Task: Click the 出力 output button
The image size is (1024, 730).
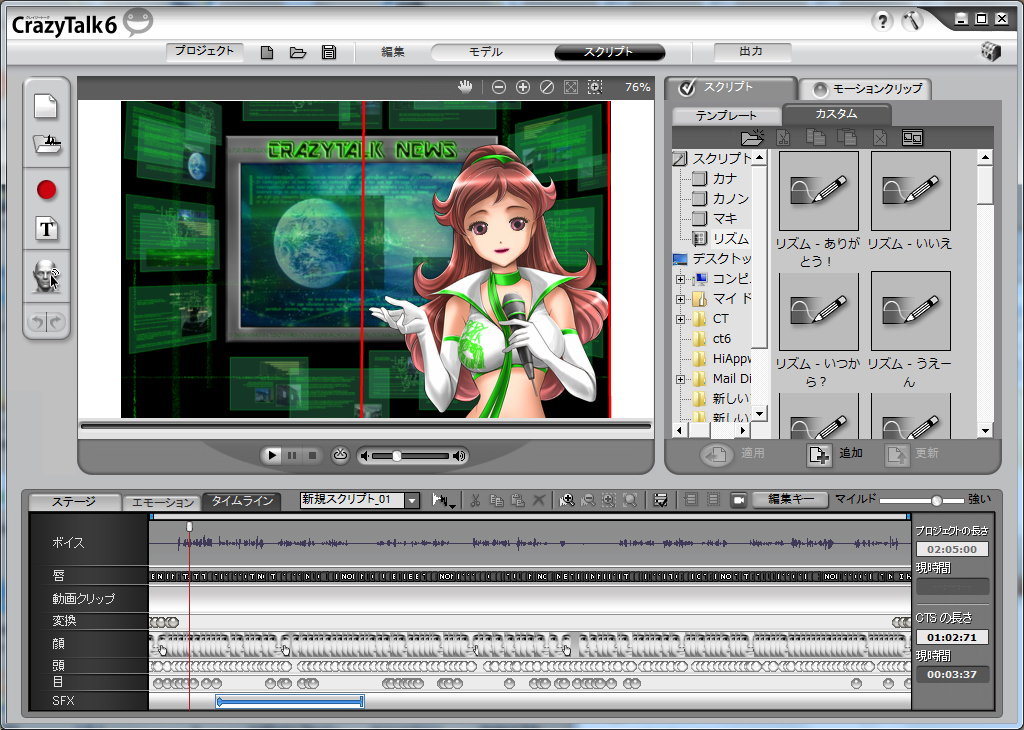Action: pyautogui.click(x=752, y=52)
